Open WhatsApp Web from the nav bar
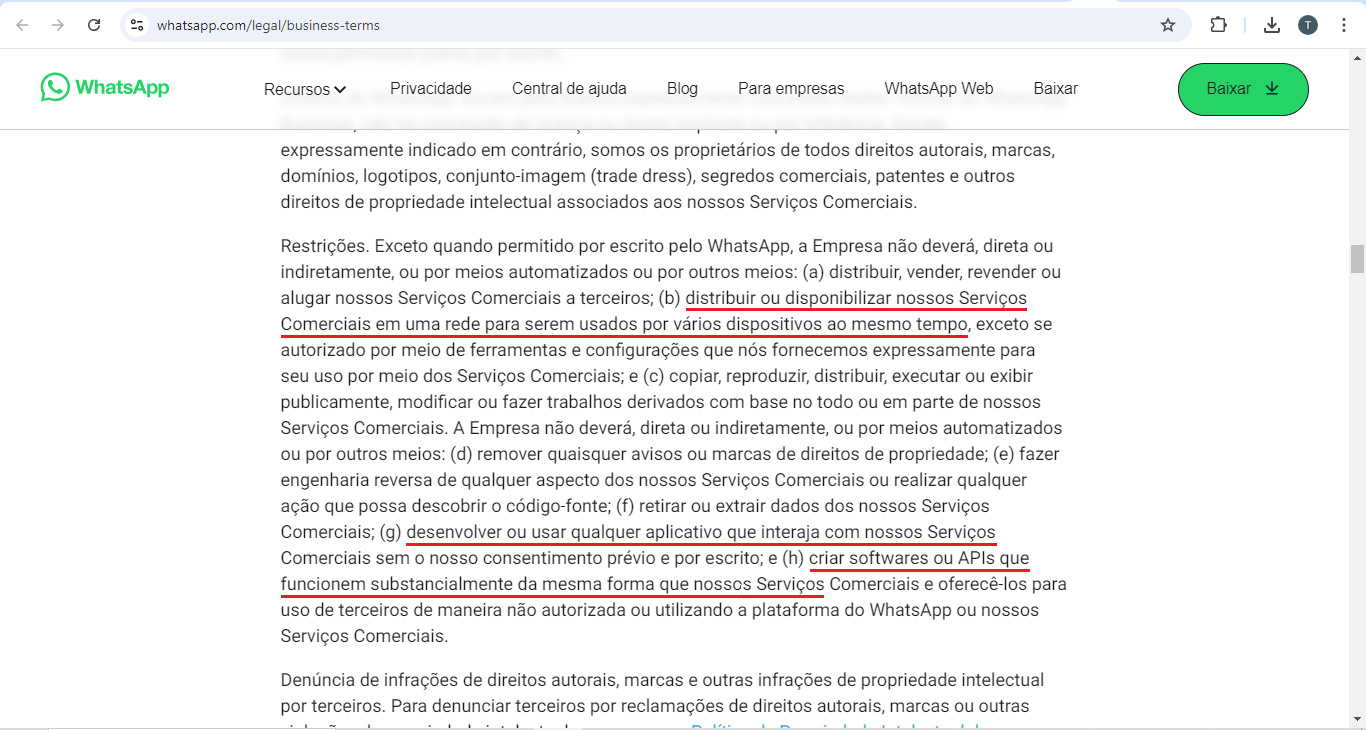Screen dimensions: 1366x730 click(x=939, y=88)
